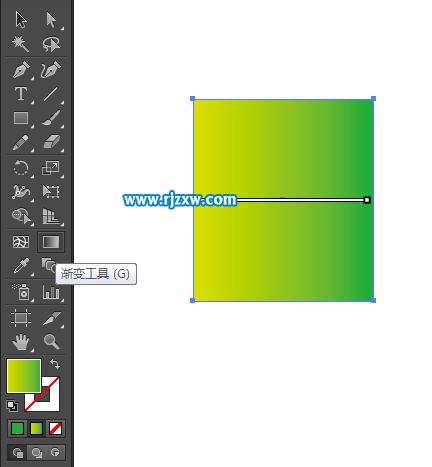Image resolution: width=432 pixels, height=467 pixels.
Task: Choose the Magic Wand tool
Action: tap(21, 44)
